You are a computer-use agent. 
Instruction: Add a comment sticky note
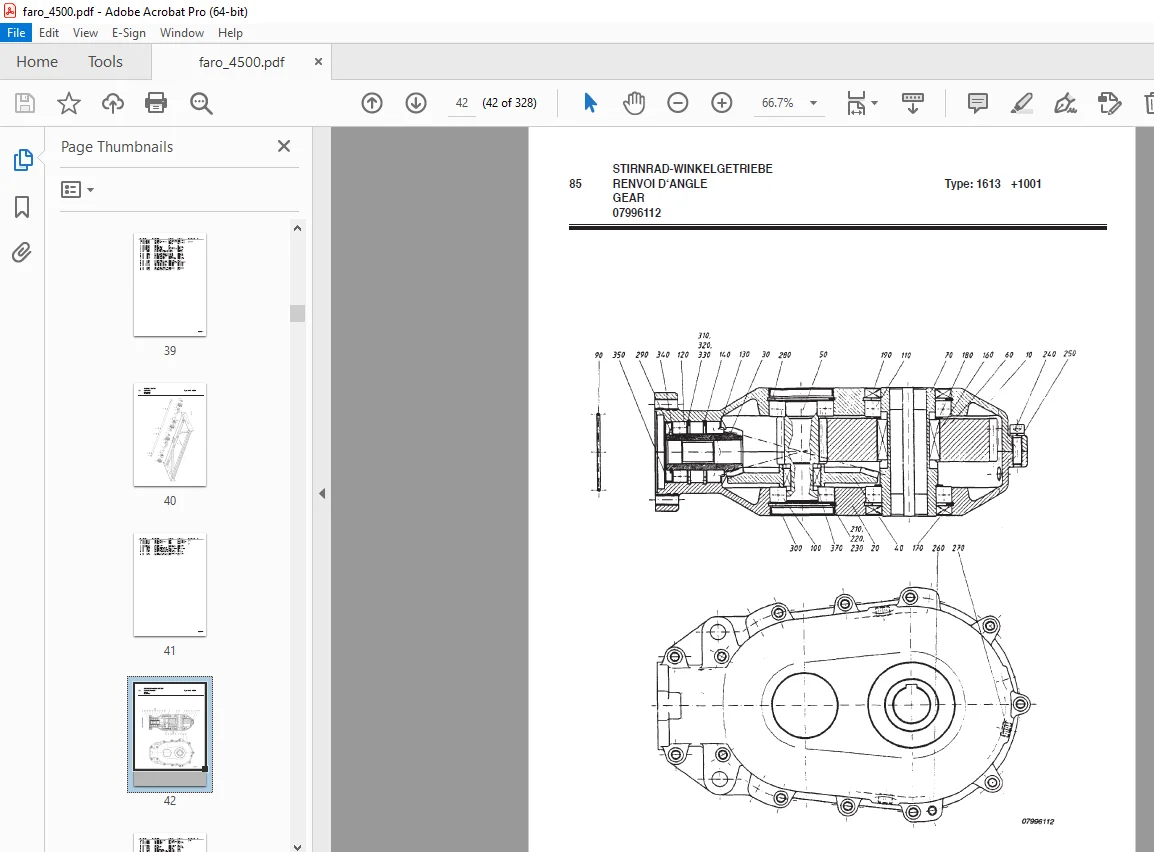pos(977,103)
